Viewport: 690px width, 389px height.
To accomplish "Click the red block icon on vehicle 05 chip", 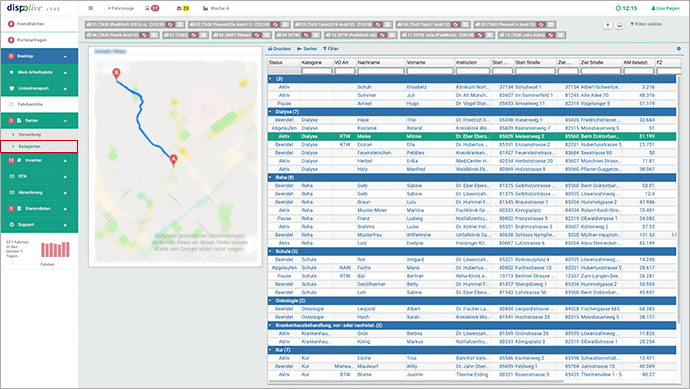I will [x=541, y=25].
